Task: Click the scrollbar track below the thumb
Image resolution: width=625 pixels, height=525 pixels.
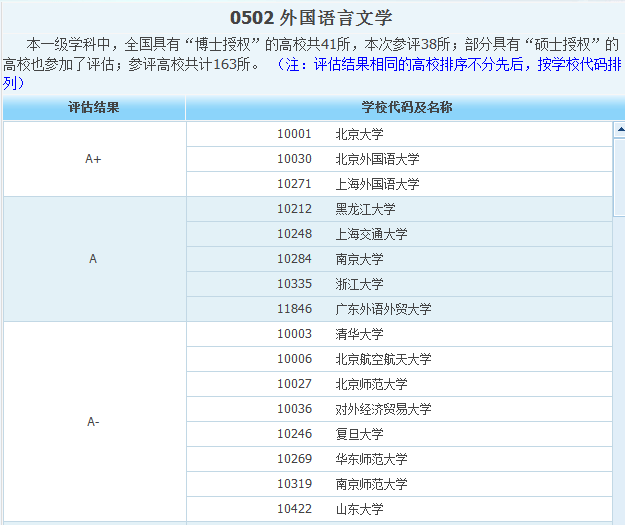Action: [x=618, y=380]
